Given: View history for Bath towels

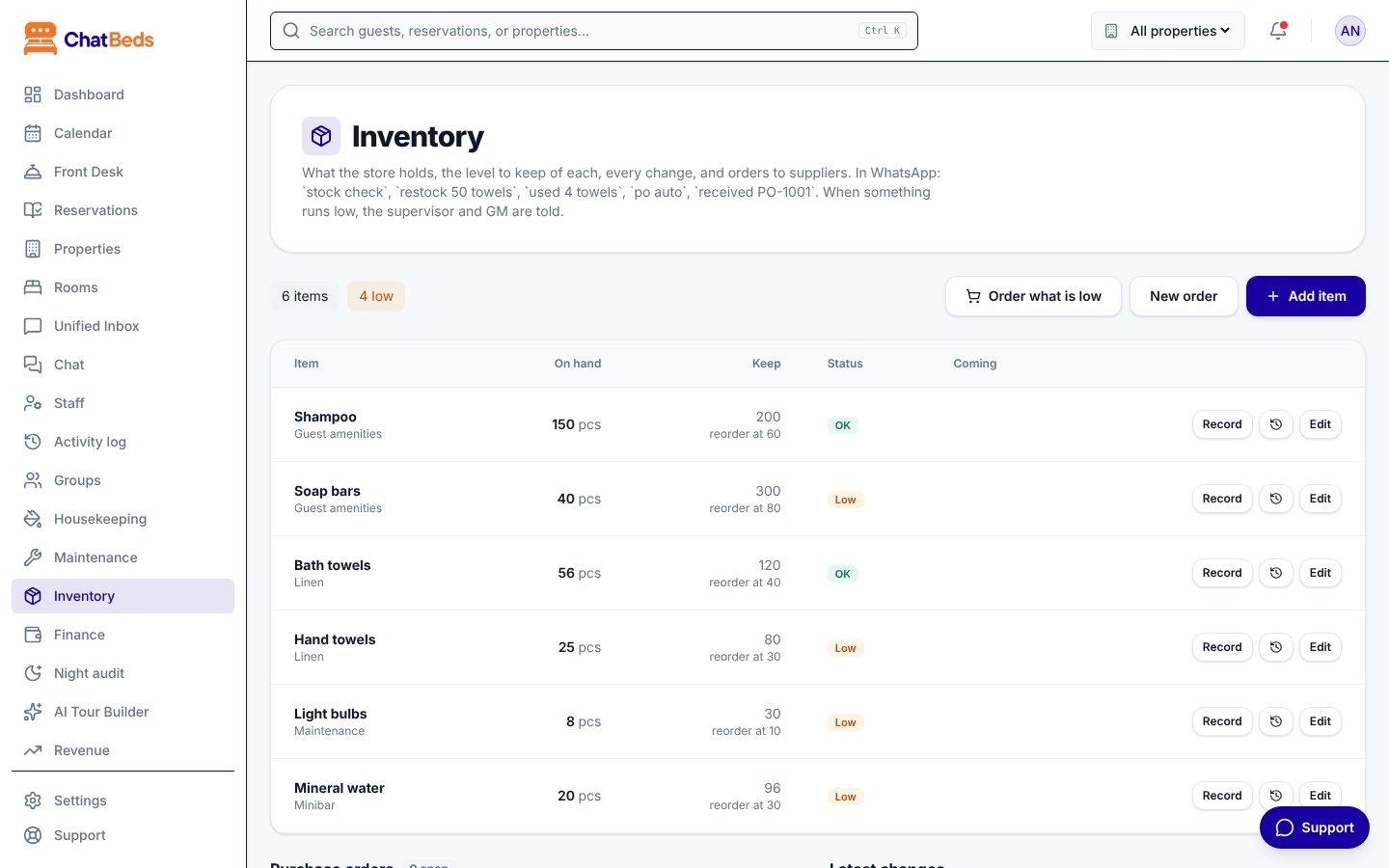Looking at the screenshot, I should [x=1276, y=573].
